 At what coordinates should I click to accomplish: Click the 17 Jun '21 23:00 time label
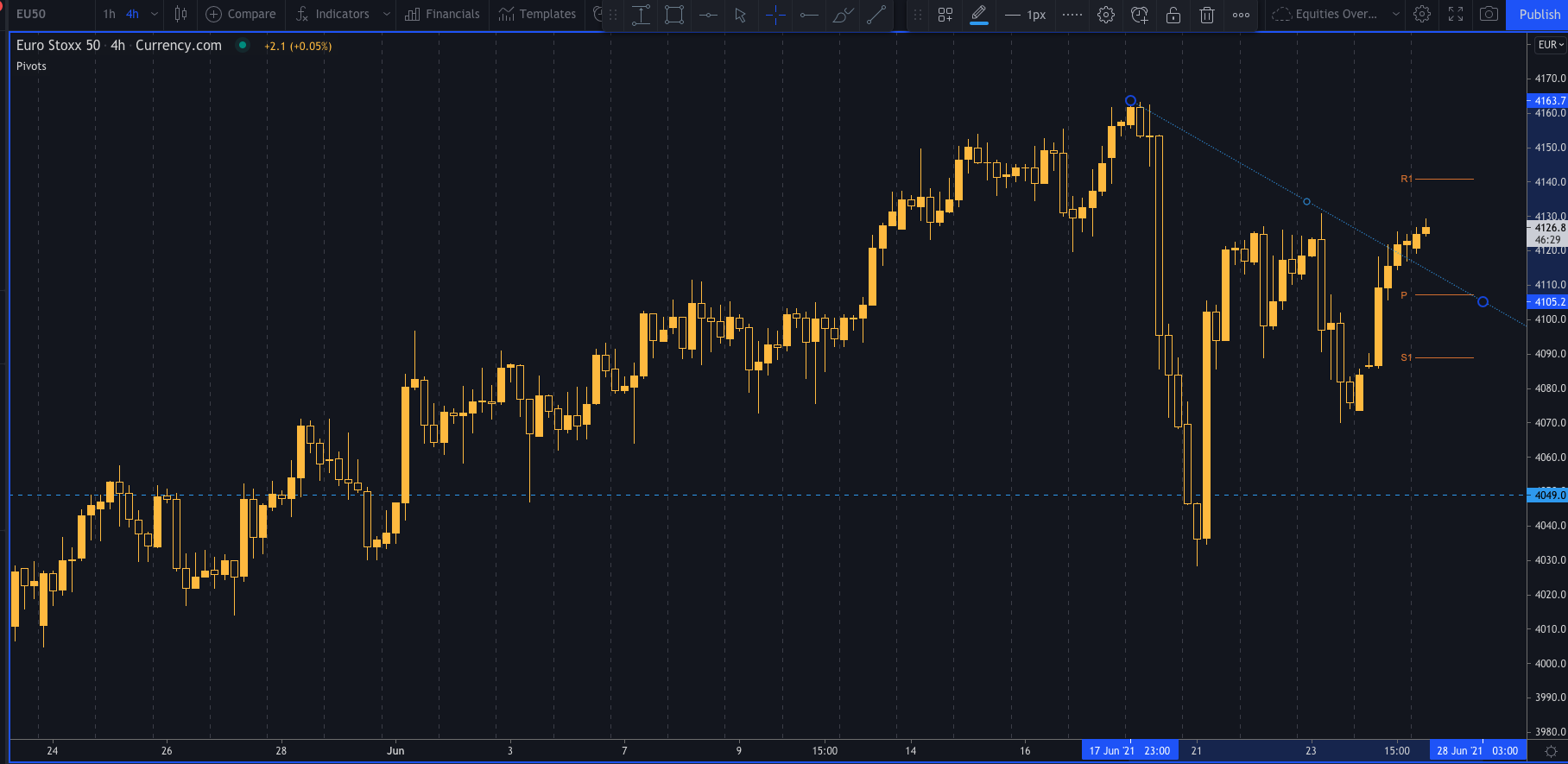coord(1129,750)
